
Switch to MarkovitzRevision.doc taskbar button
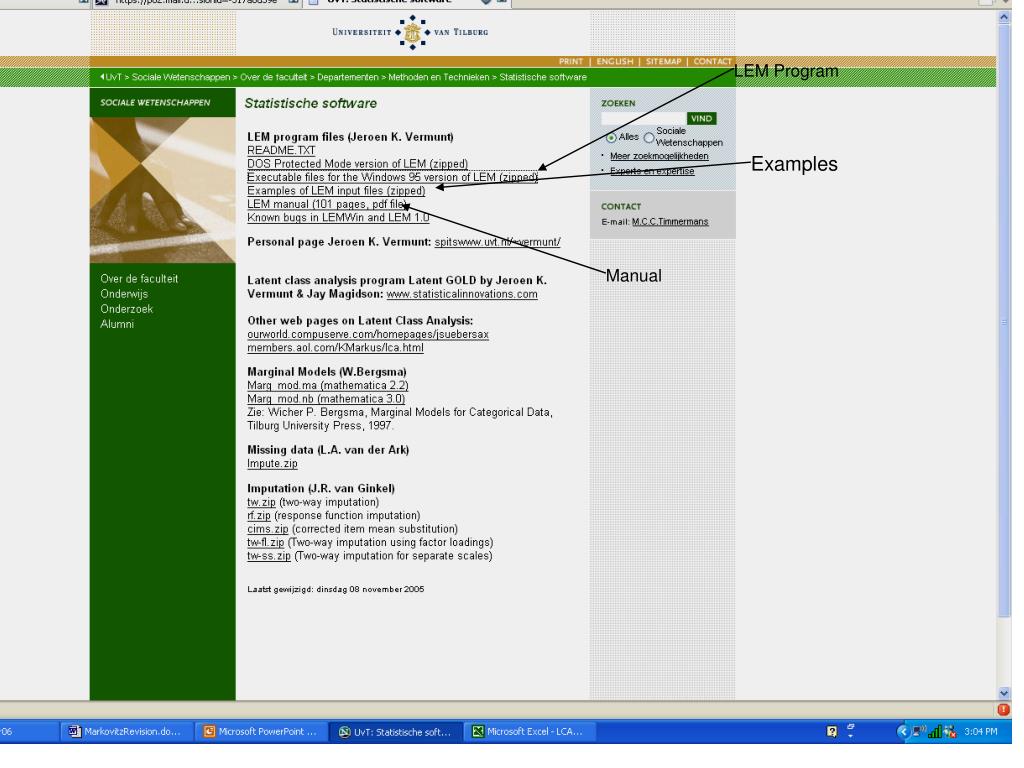pyautogui.click(x=125, y=731)
